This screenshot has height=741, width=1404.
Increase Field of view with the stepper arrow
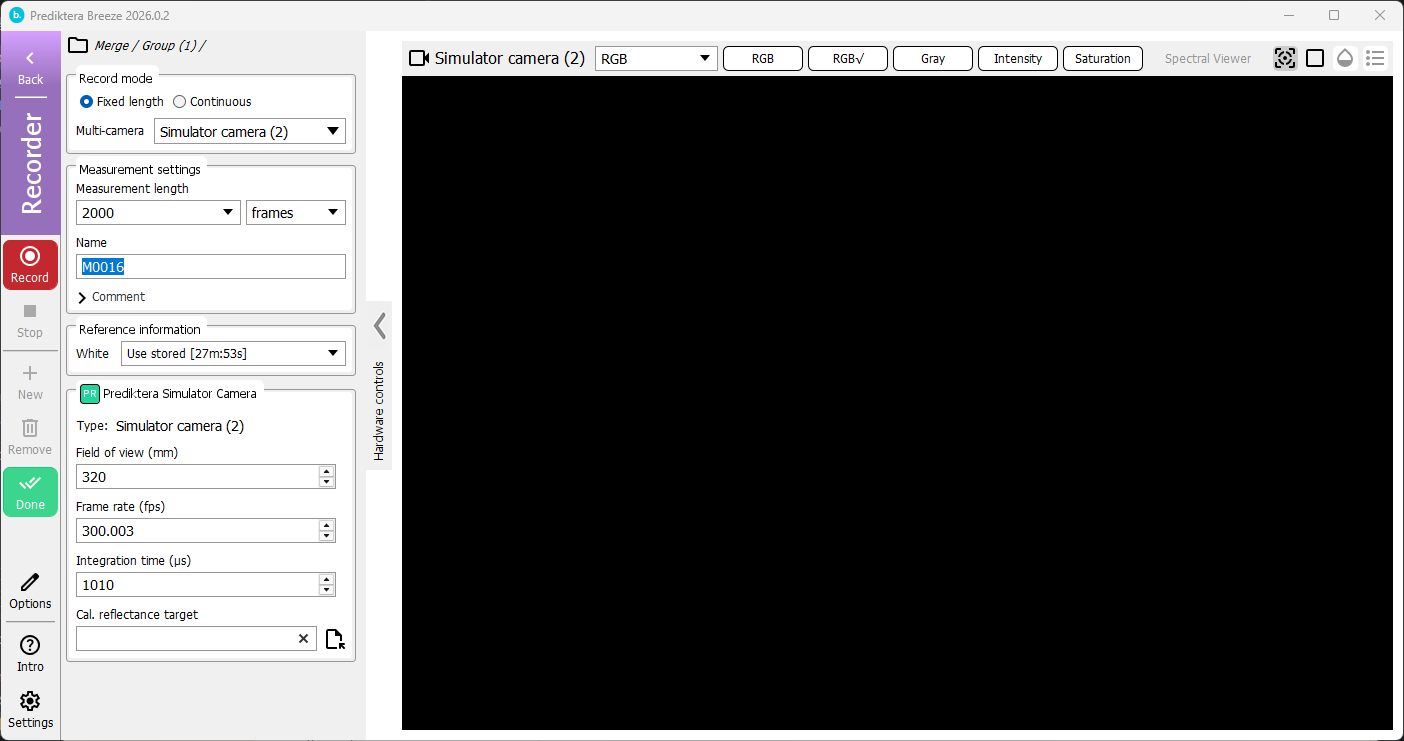click(x=326, y=471)
